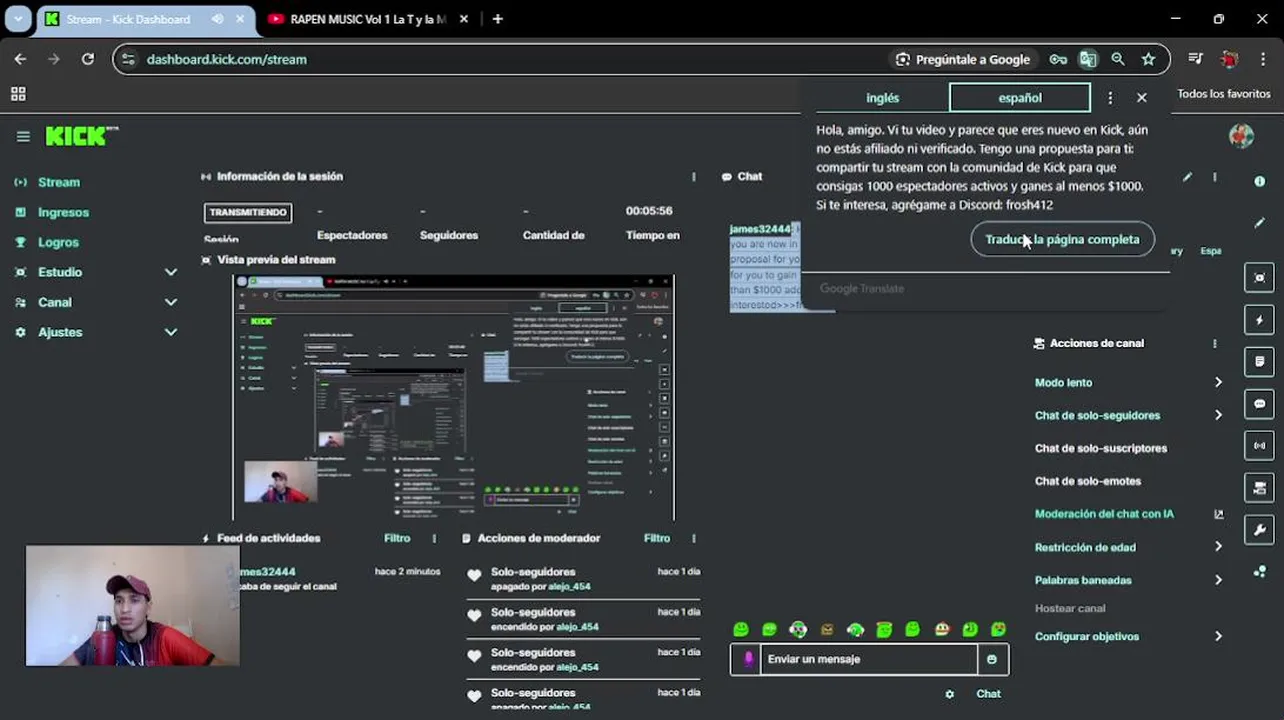The image size is (1284, 720).
Task: Reload the page
Action: (x=88, y=59)
